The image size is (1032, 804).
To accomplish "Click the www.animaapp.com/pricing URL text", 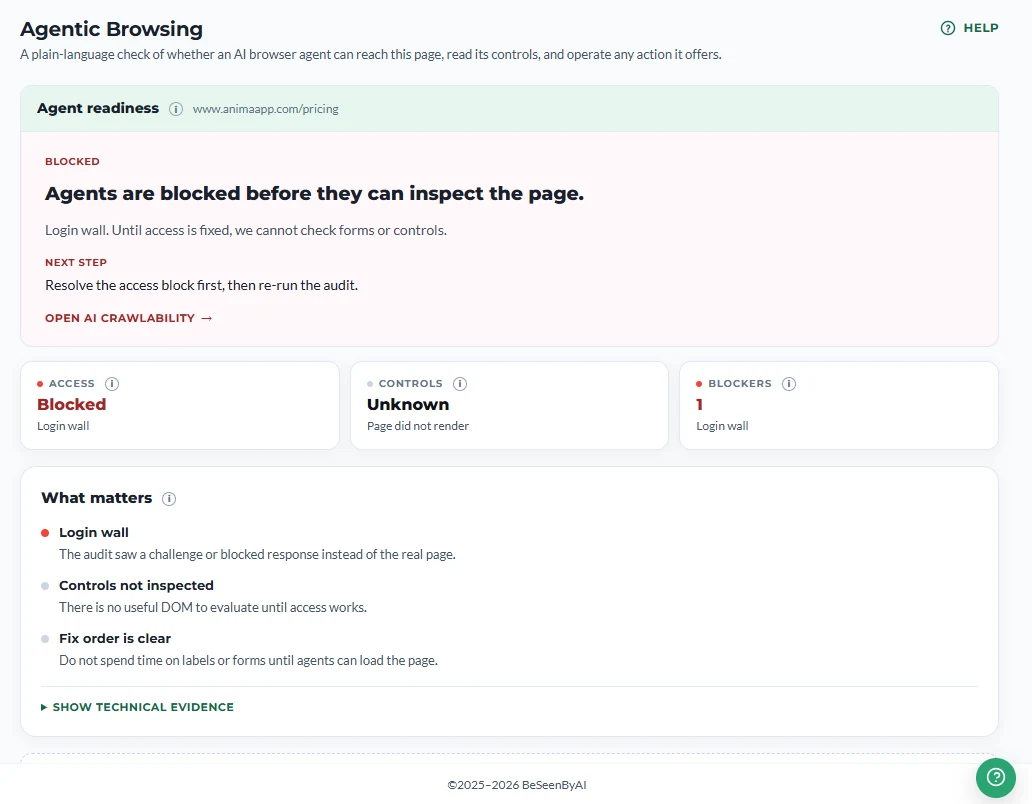I will point(265,109).
